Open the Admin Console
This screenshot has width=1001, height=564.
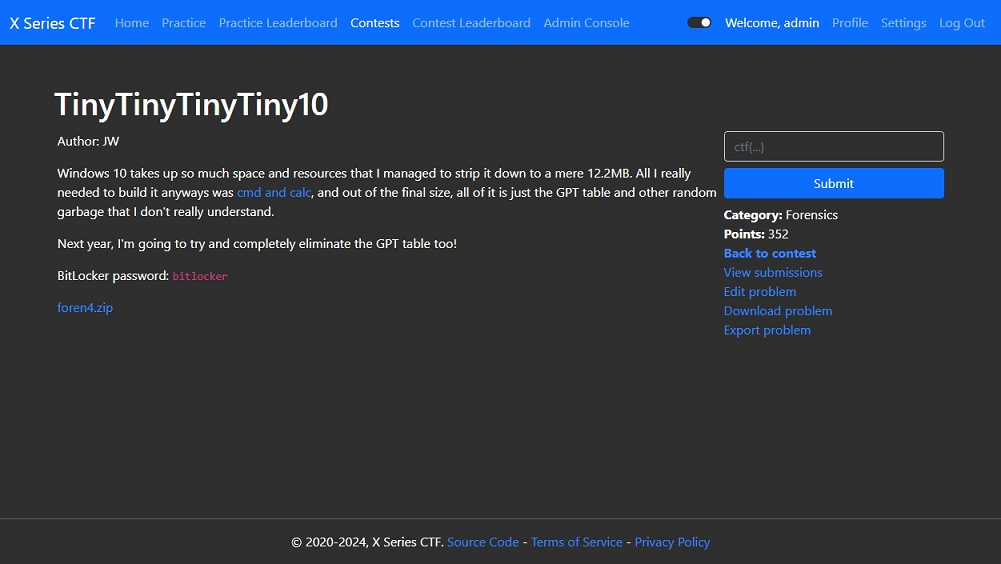(587, 23)
